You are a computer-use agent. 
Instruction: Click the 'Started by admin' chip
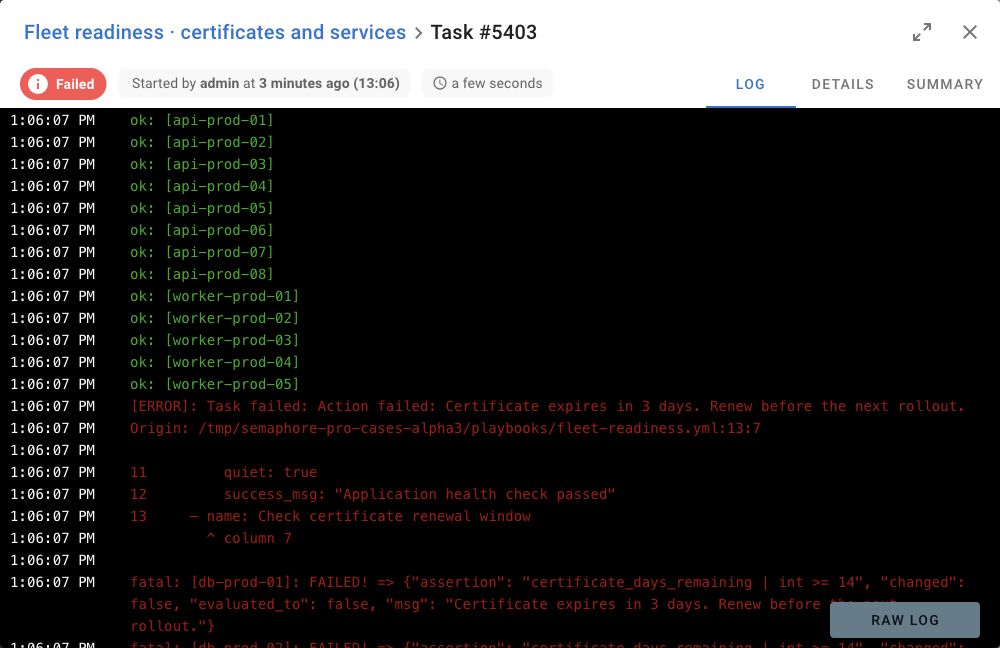point(265,83)
